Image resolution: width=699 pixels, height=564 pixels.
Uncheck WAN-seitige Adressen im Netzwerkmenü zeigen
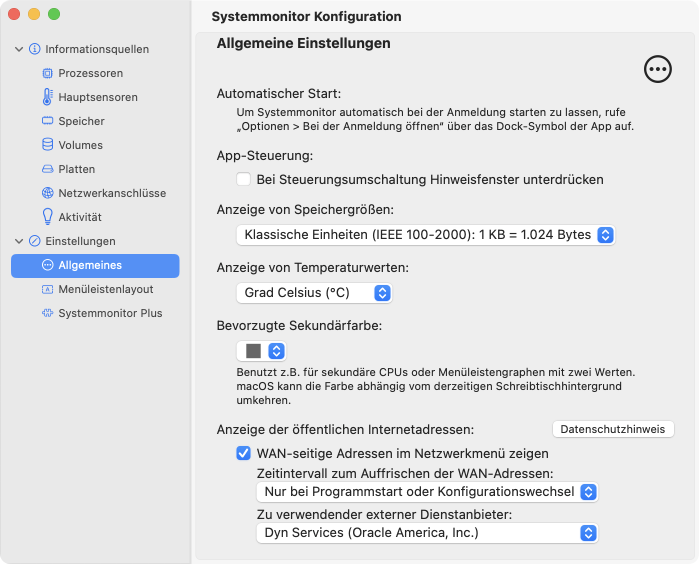pos(243,453)
